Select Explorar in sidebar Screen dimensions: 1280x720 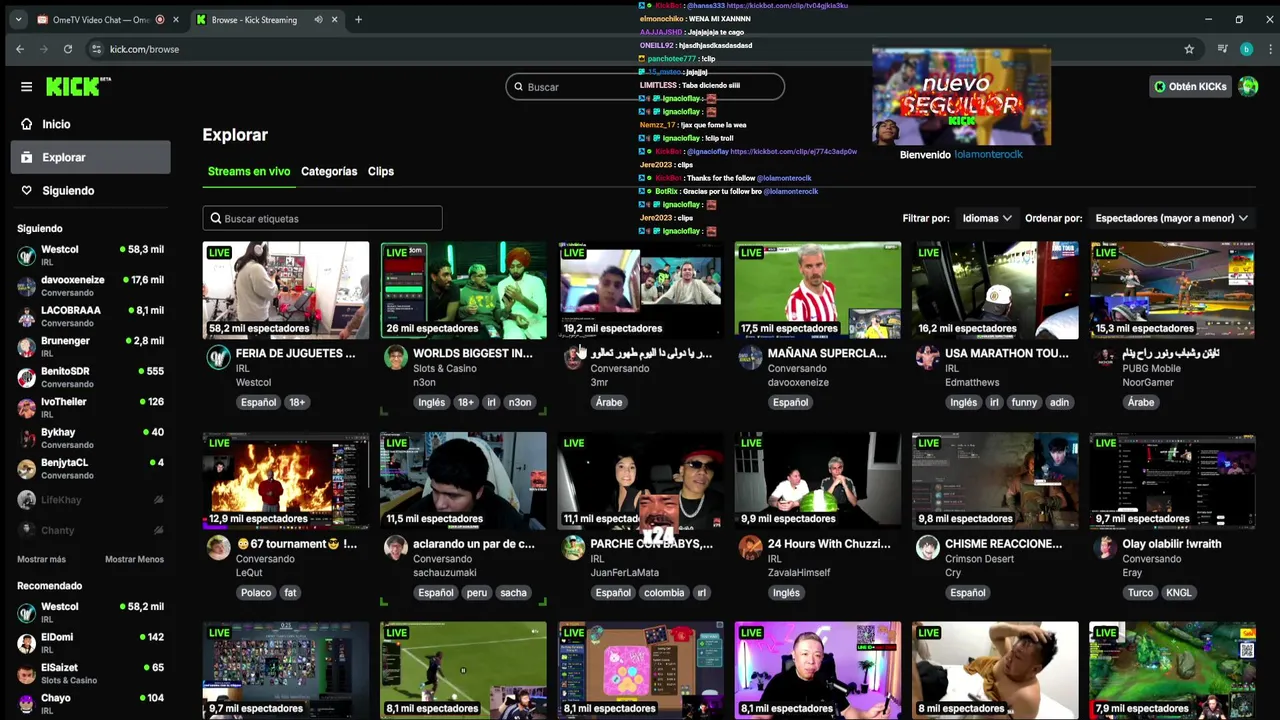(x=90, y=157)
